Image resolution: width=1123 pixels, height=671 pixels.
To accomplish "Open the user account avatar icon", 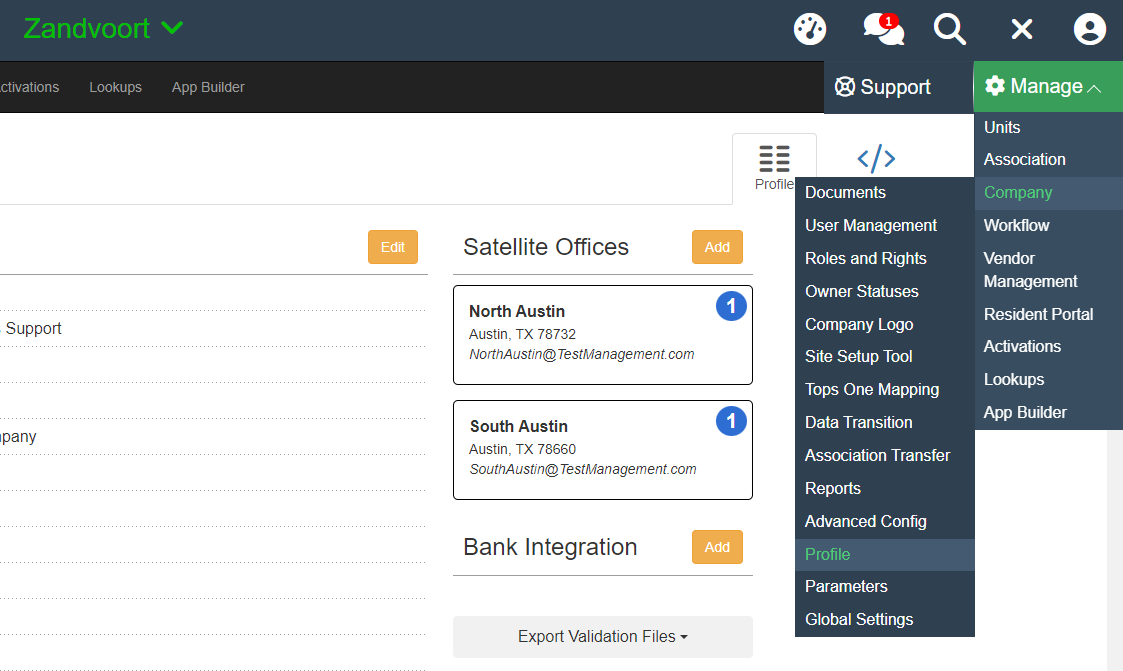I will 1089,29.
